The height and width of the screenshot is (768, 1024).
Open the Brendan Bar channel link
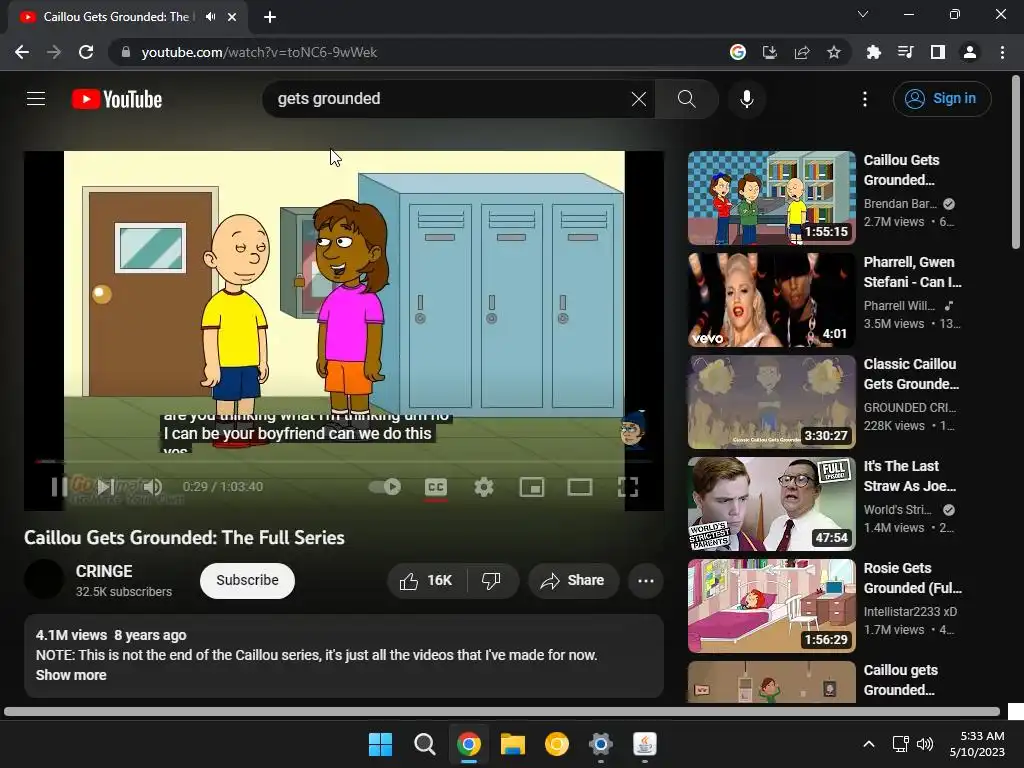pyautogui.click(x=900, y=204)
